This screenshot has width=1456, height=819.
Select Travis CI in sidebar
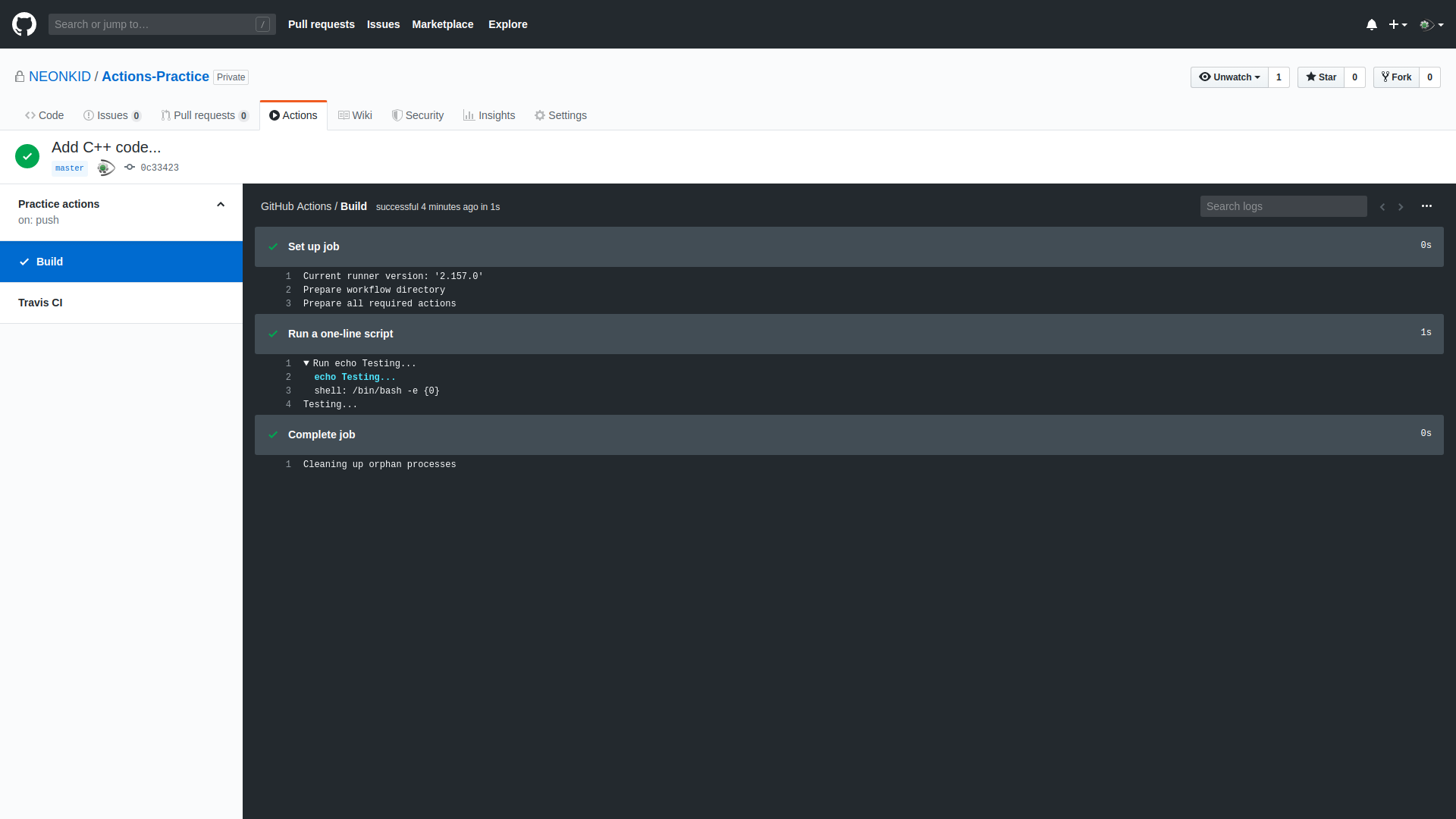[x=40, y=303]
